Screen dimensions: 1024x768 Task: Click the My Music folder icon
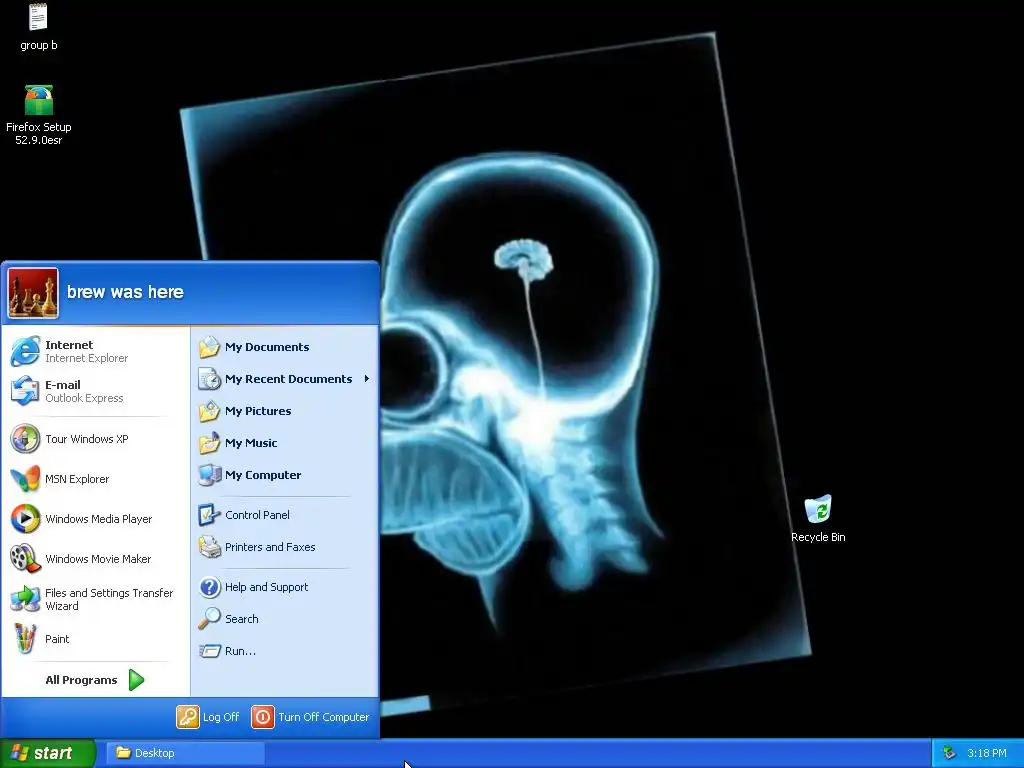pos(210,443)
